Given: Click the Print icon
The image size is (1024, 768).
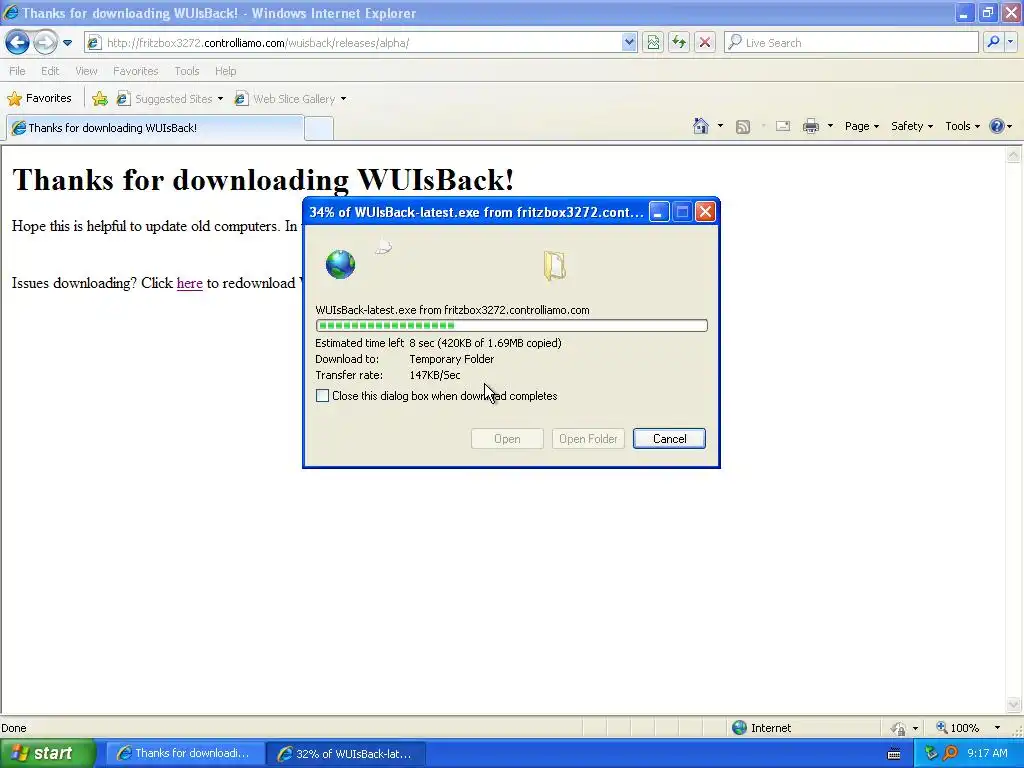Looking at the screenshot, I should coord(810,126).
